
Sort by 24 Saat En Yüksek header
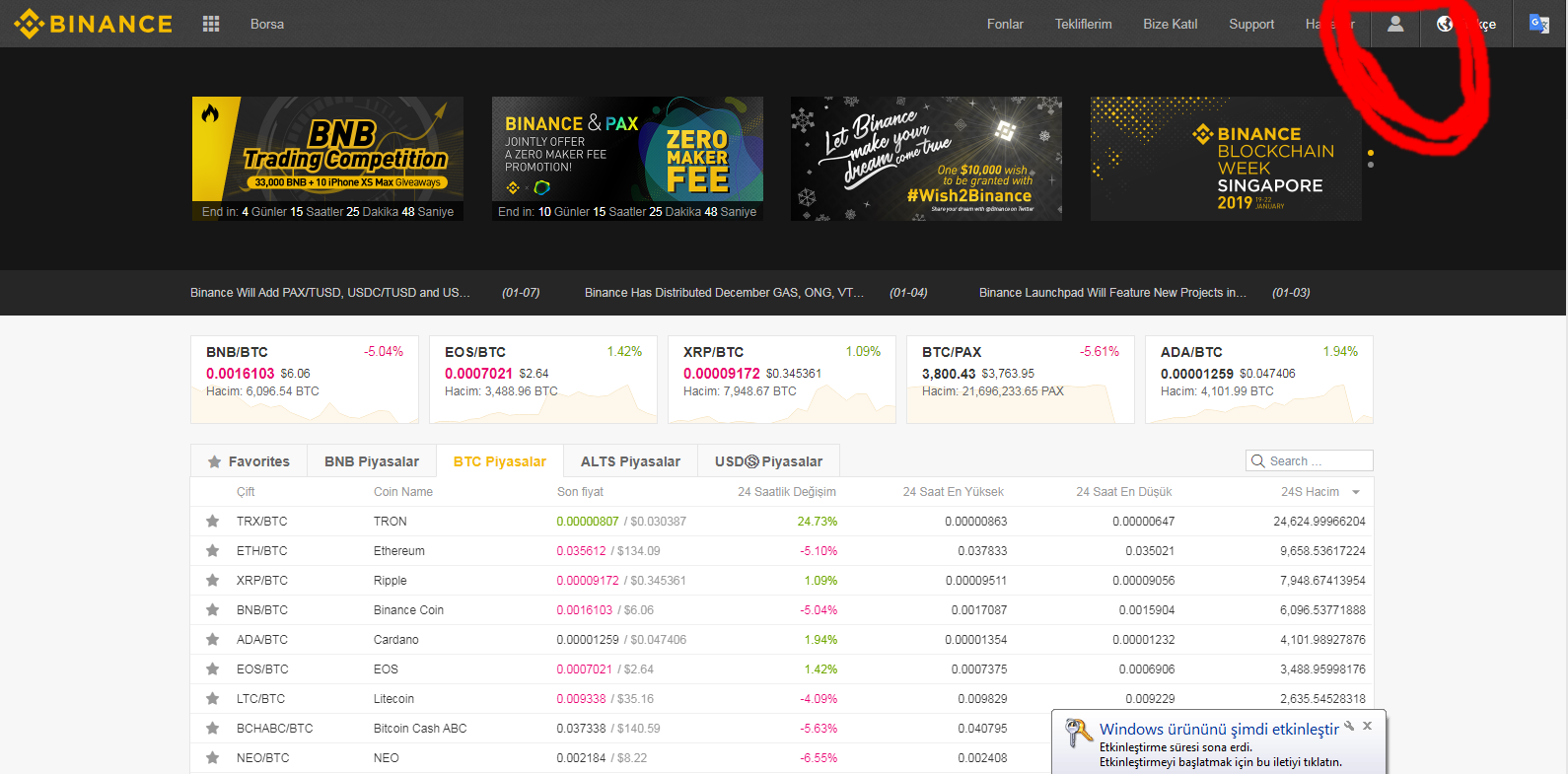[x=954, y=492]
